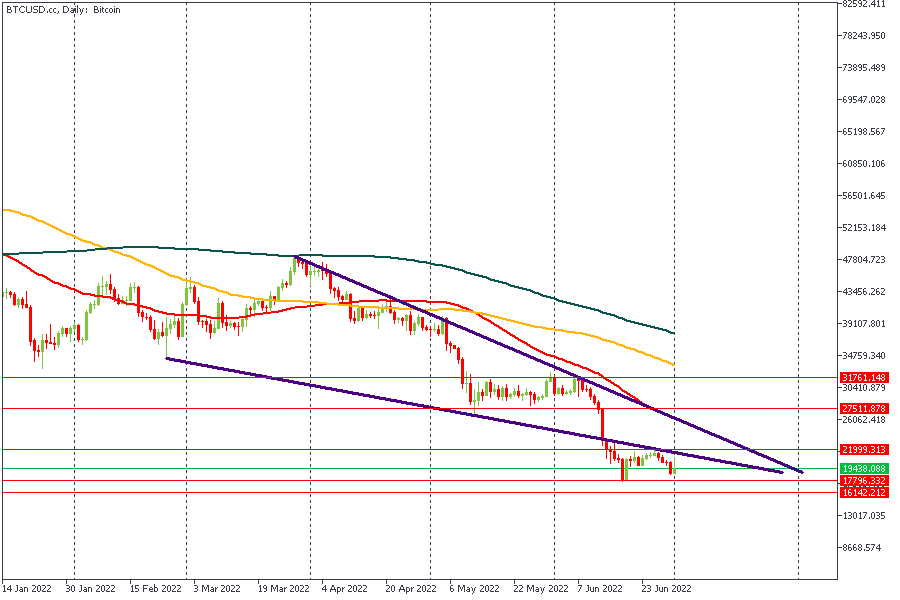Click the 82592.411 value on price axis
This screenshot has height=600, width=900.
point(864,4)
